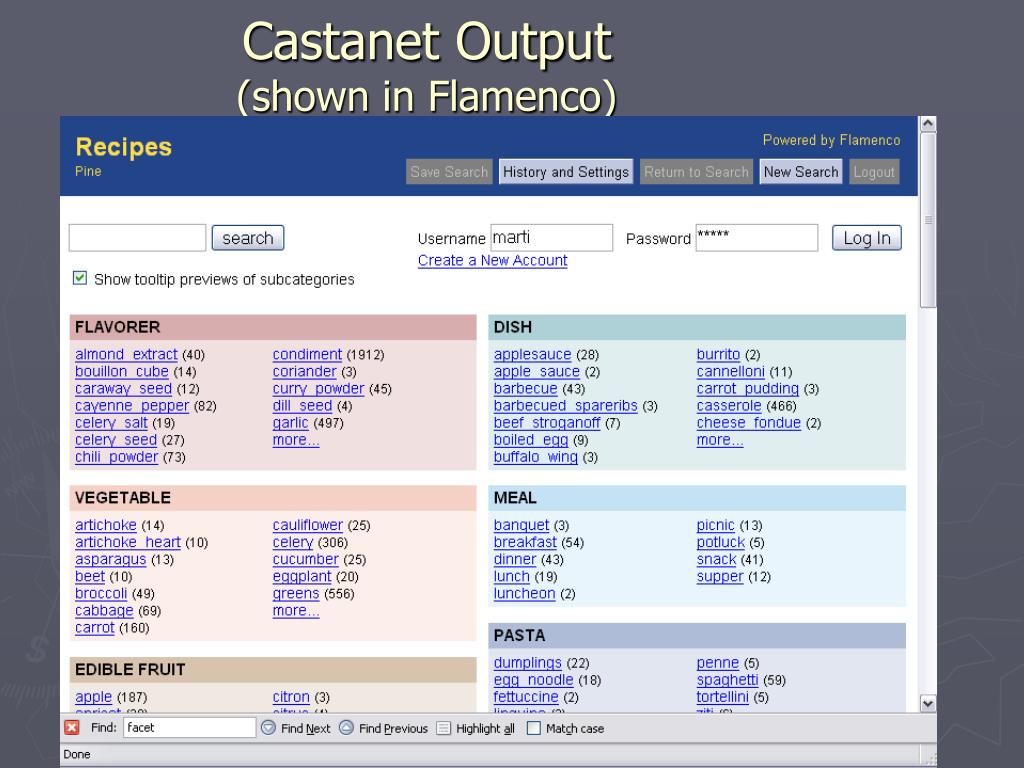The height and width of the screenshot is (768, 1024).
Task: Click the coriander link
Action: pyautogui.click(x=304, y=372)
